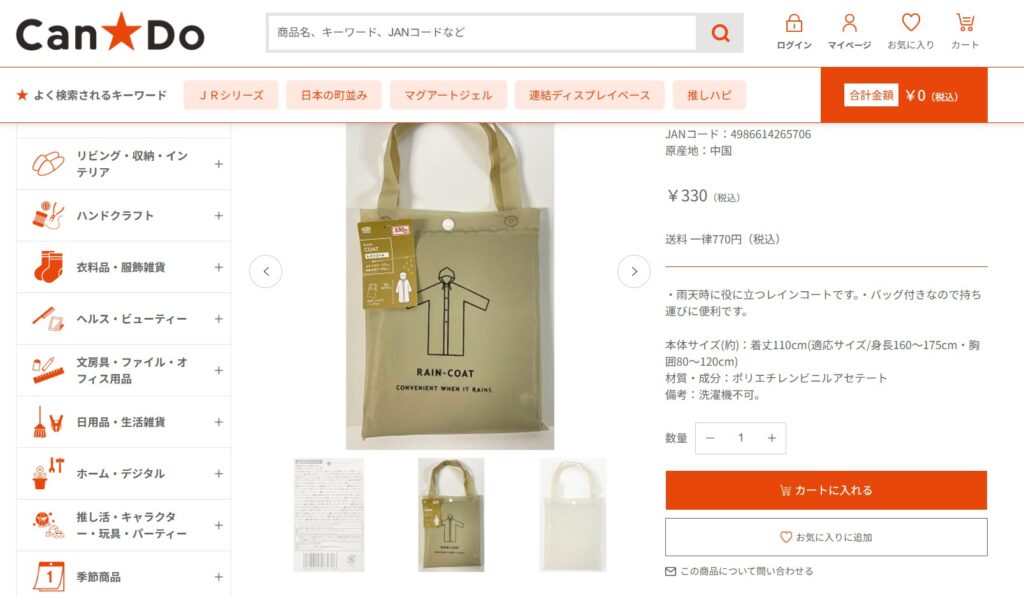Show next product image with right arrow
Viewport: 1024px width, 597px height.
click(633, 271)
